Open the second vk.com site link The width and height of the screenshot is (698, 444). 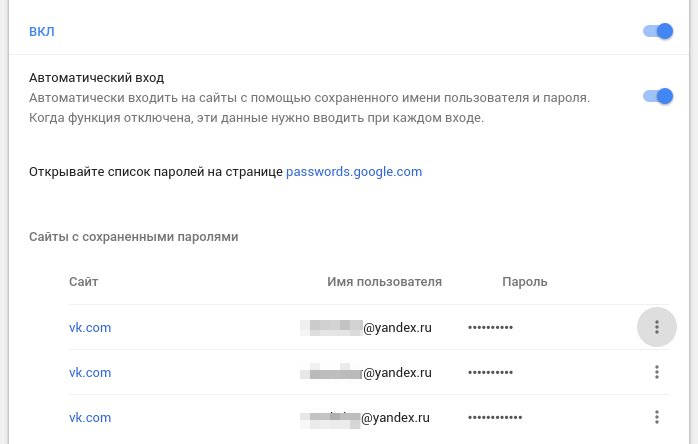pyautogui.click(x=89, y=372)
